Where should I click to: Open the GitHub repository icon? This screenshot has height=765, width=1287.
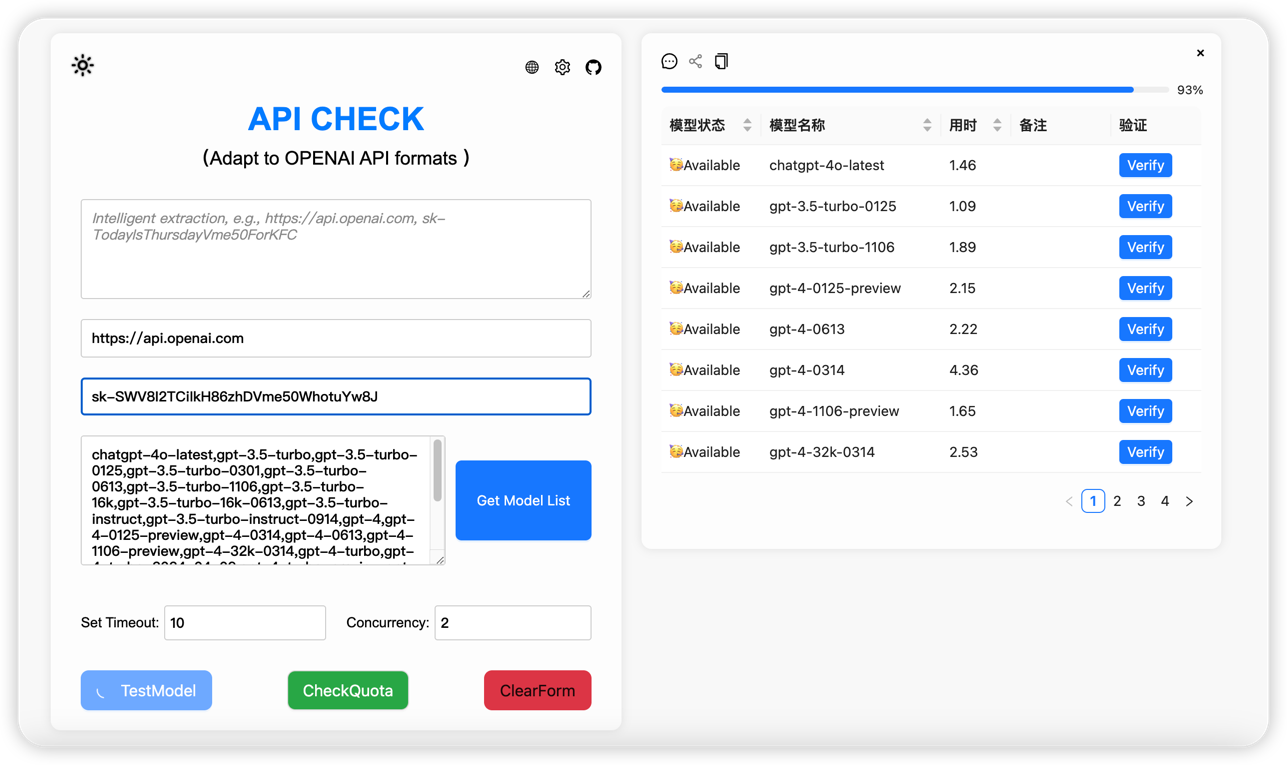[x=593, y=67]
